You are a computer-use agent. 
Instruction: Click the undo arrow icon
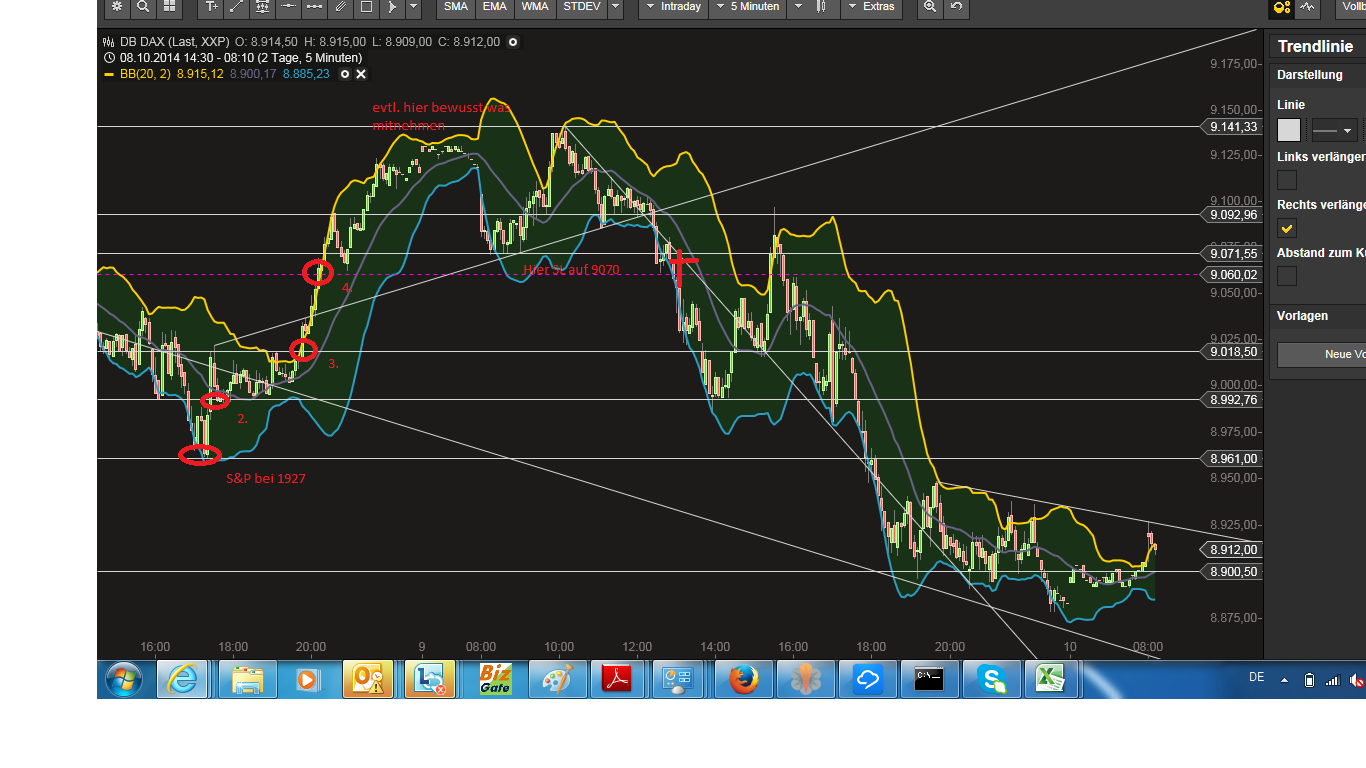click(956, 7)
